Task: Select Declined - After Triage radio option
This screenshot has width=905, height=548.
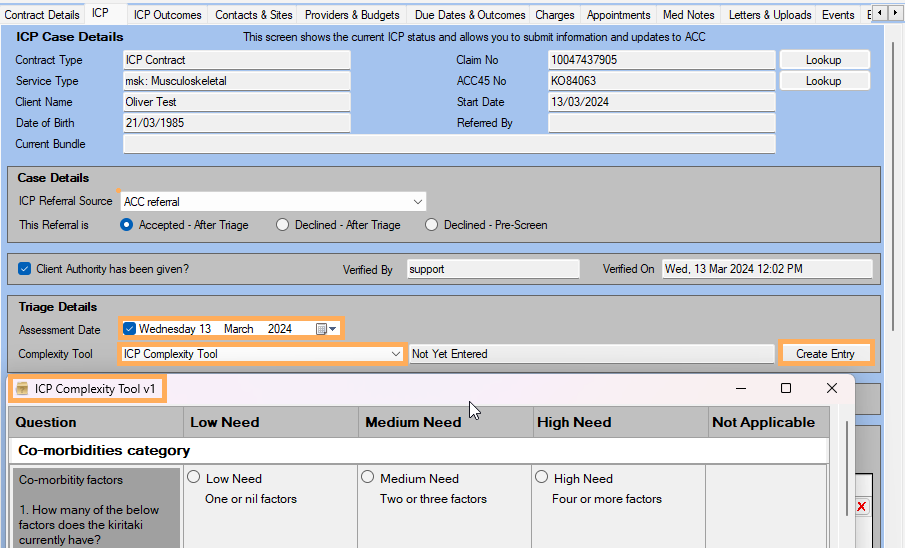Action: point(283,225)
